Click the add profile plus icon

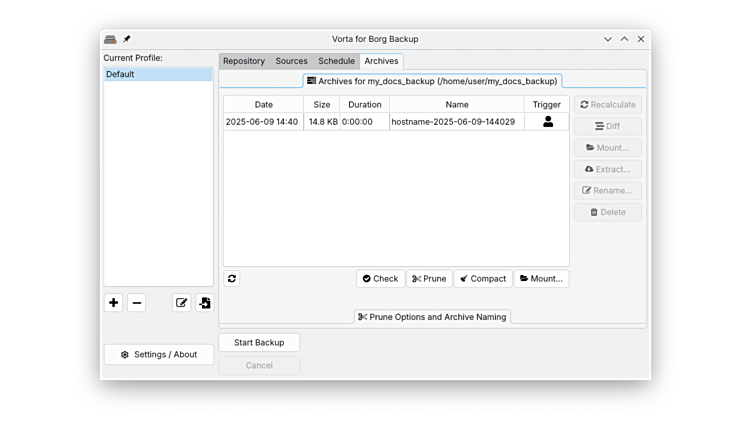pos(114,303)
